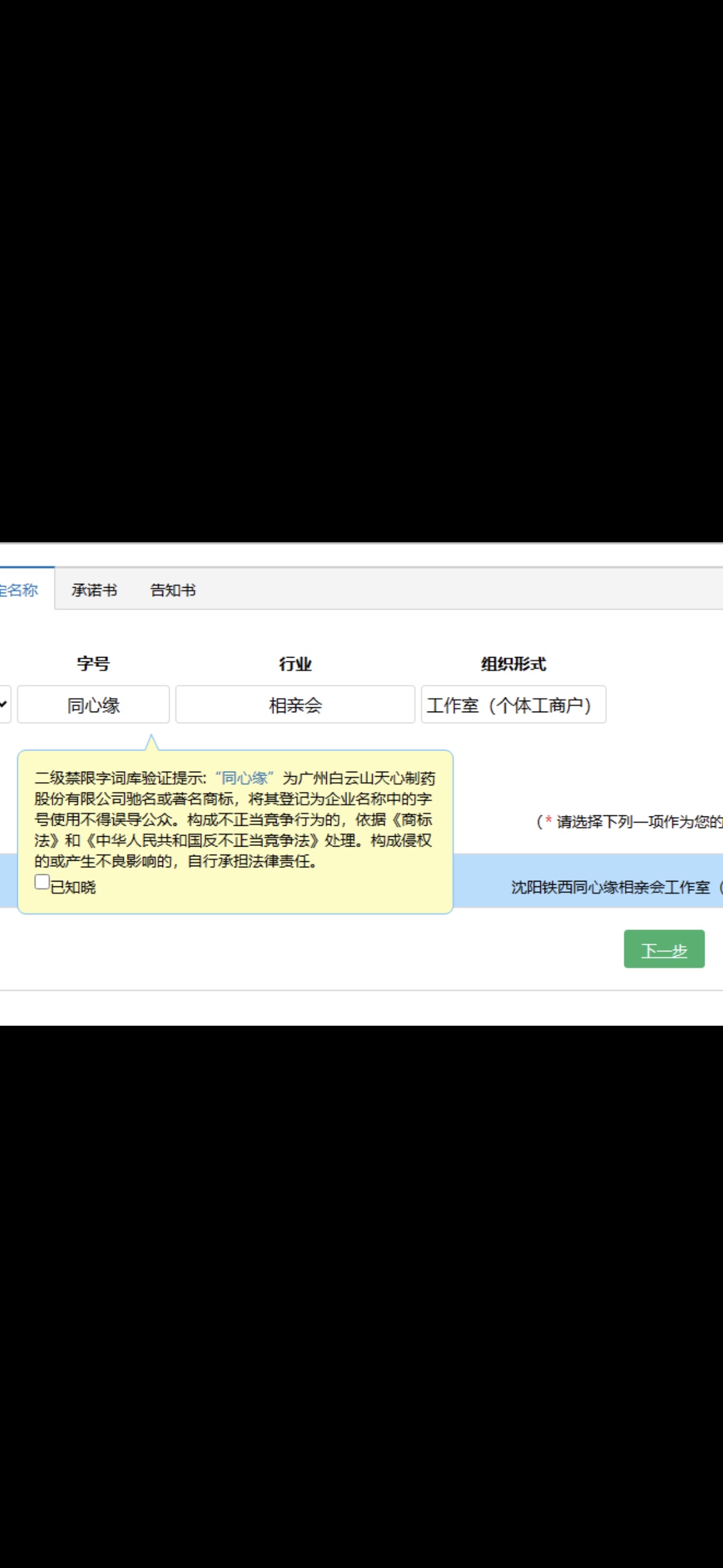Click the green 下一步 button
This screenshot has width=723, height=1568.
coord(664,949)
